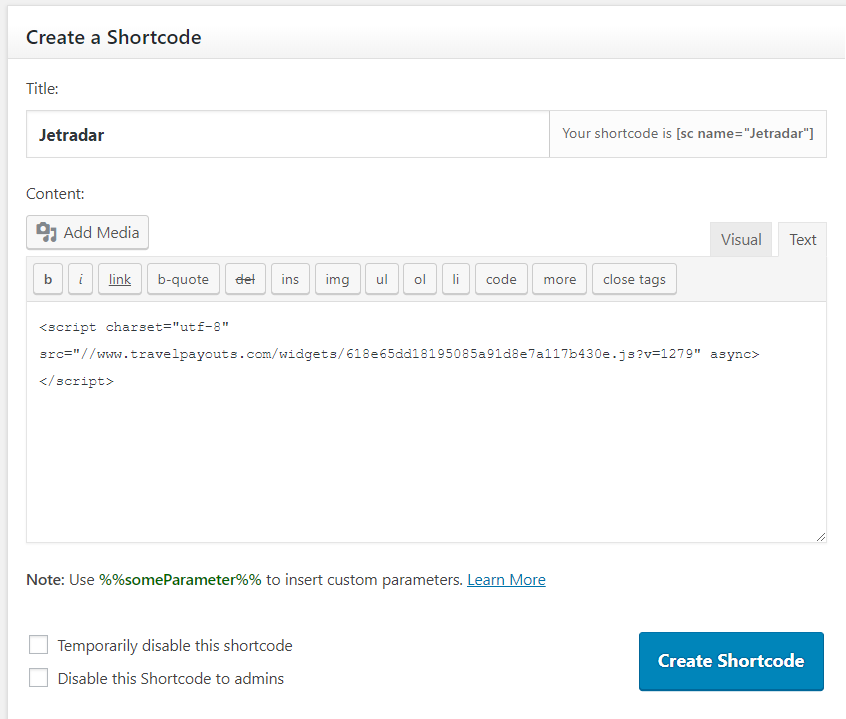Insert blockquote with b-quote button

183,279
